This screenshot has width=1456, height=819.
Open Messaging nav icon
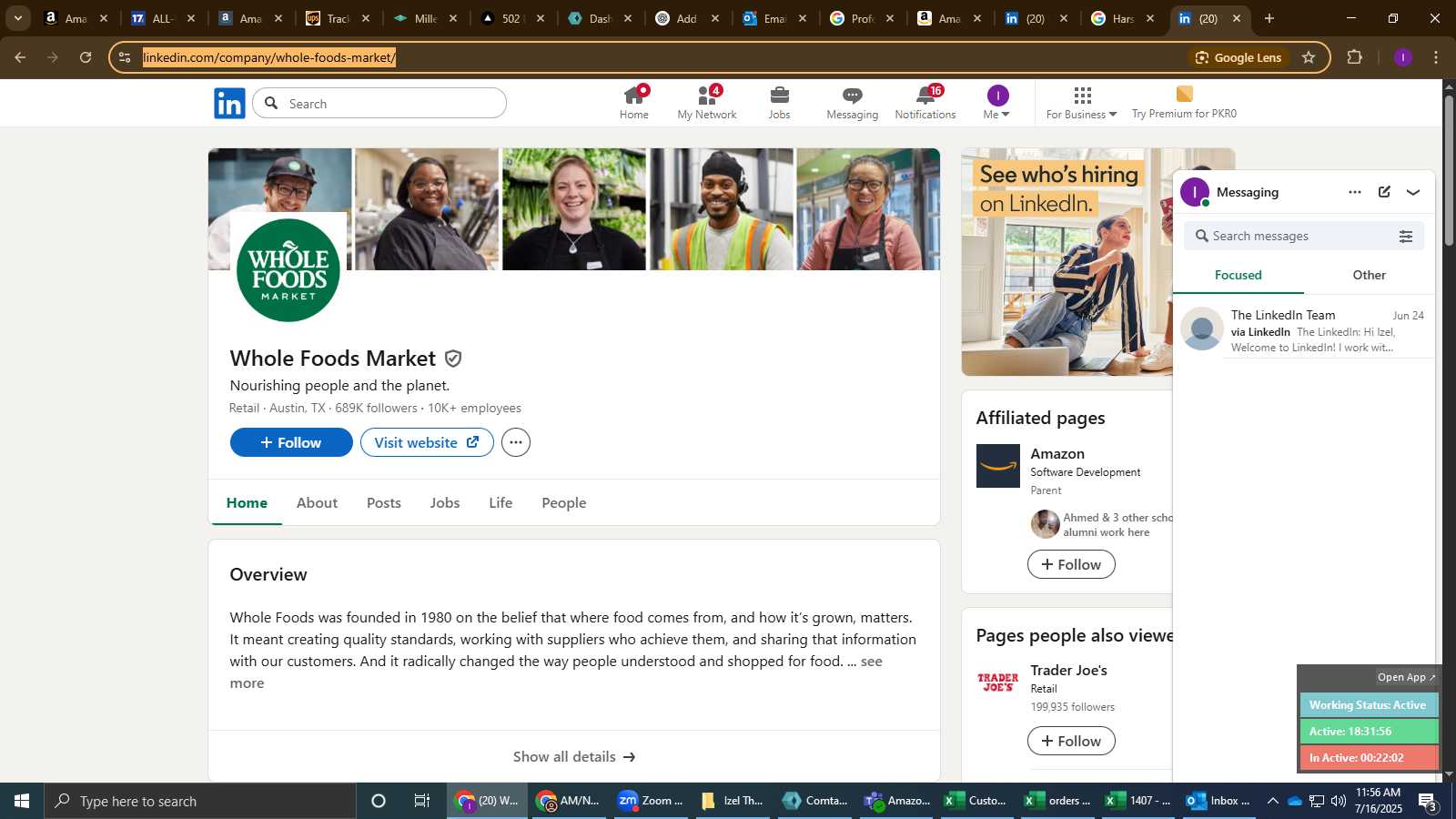pyautogui.click(x=852, y=103)
